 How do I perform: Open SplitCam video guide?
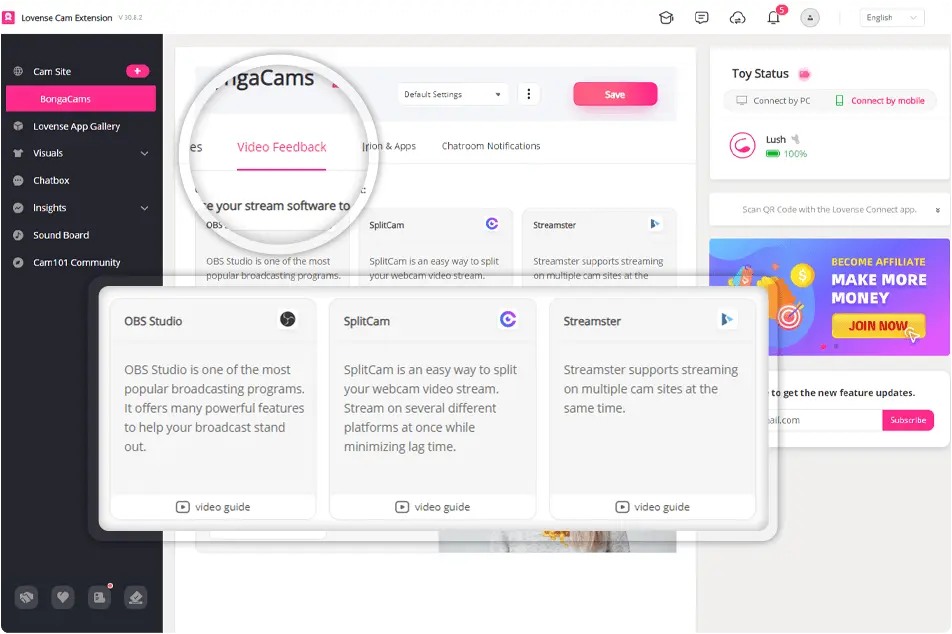[x=433, y=507]
